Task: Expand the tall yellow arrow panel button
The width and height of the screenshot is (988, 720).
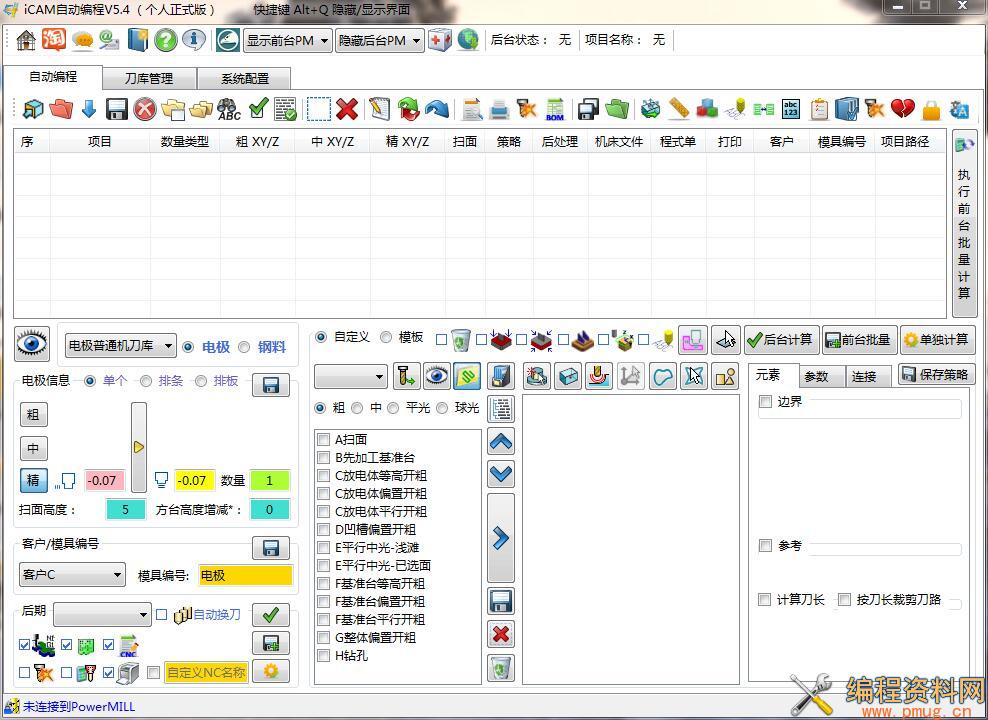Action: point(139,447)
